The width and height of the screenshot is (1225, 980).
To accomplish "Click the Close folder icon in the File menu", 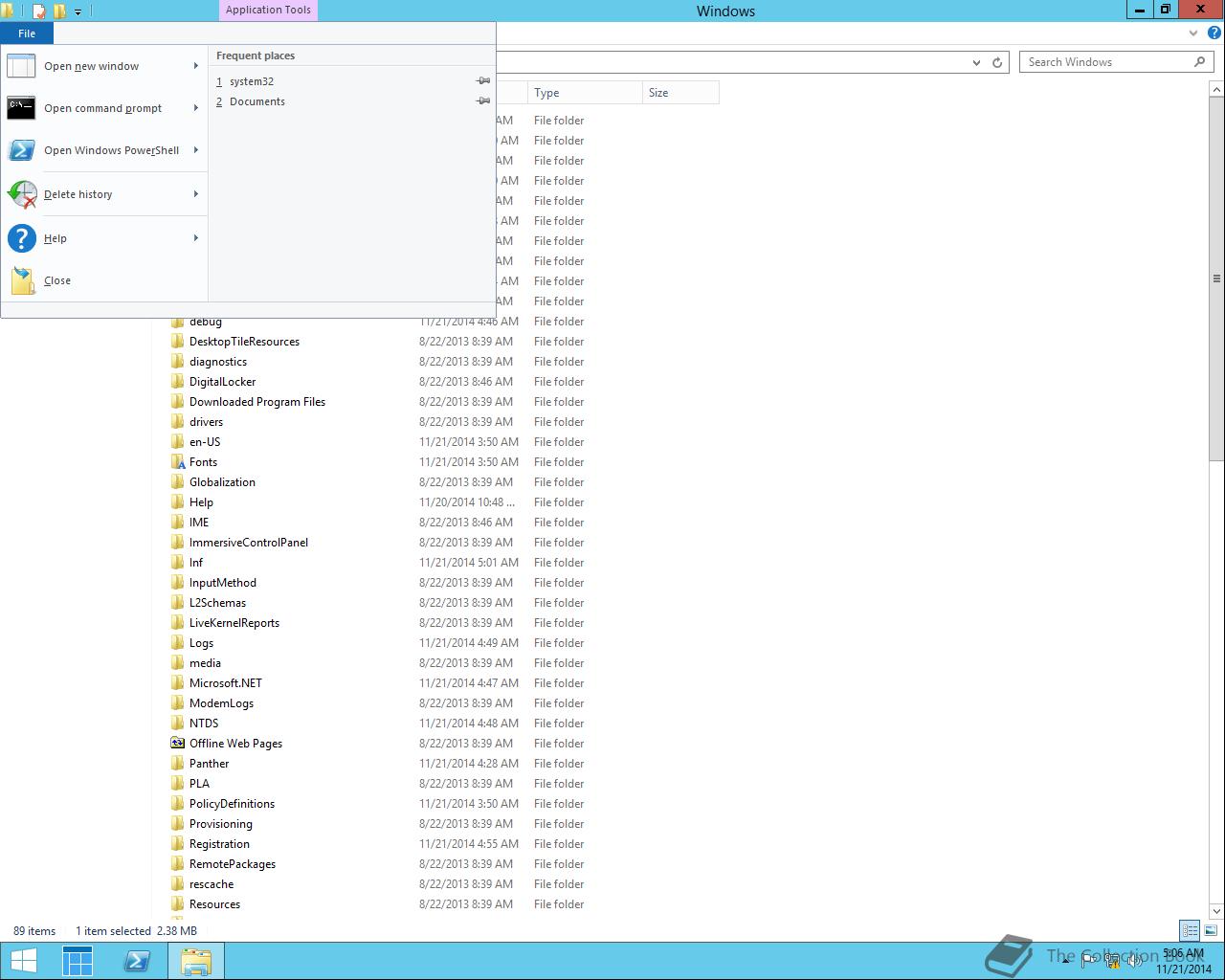I will click(x=21, y=280).
